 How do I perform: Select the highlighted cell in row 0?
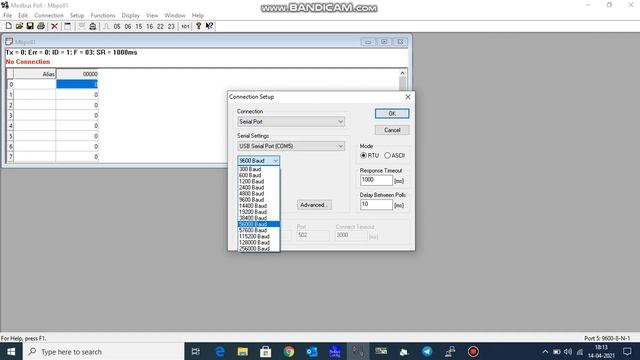[77, 84]
